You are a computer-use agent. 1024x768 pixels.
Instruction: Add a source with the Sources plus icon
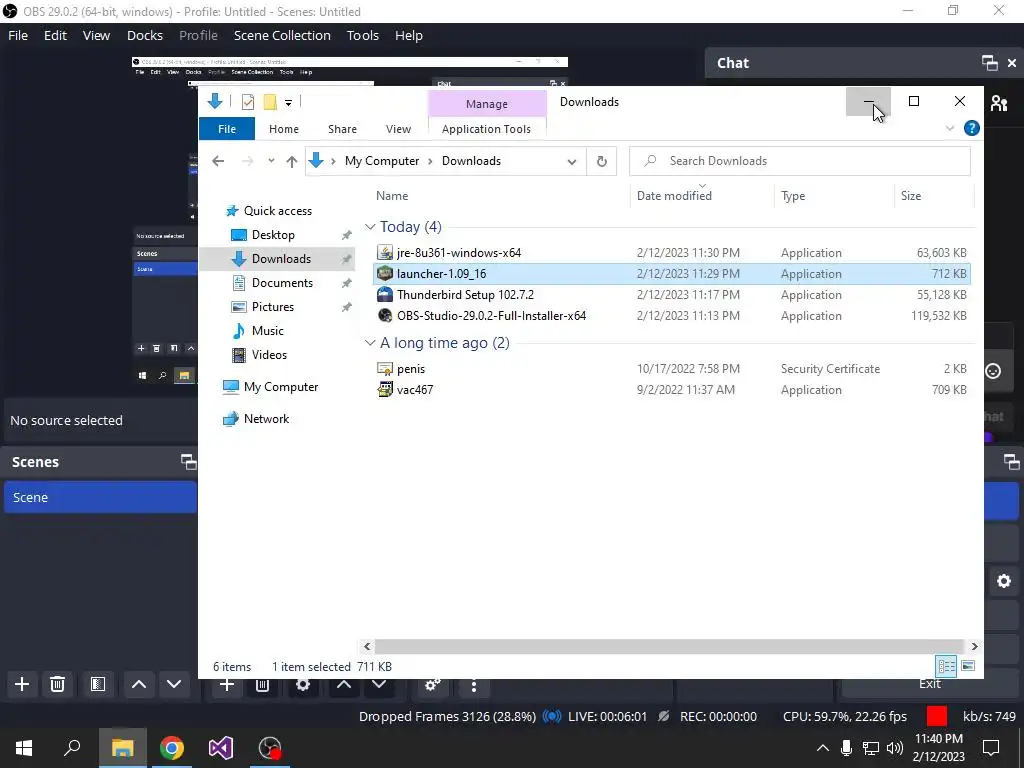coord(227,684)
